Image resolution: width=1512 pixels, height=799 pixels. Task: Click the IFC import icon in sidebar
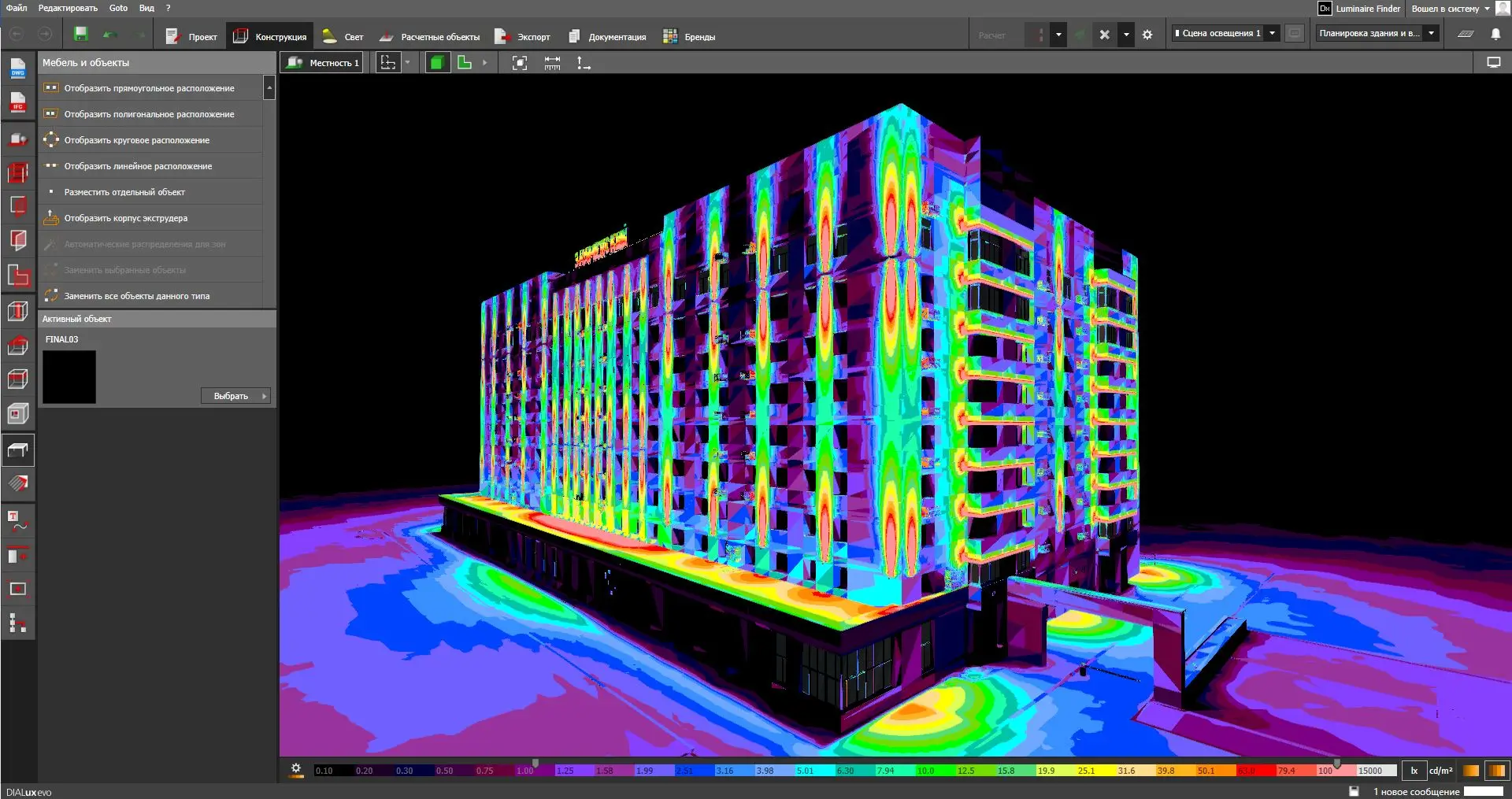[17, 103]
